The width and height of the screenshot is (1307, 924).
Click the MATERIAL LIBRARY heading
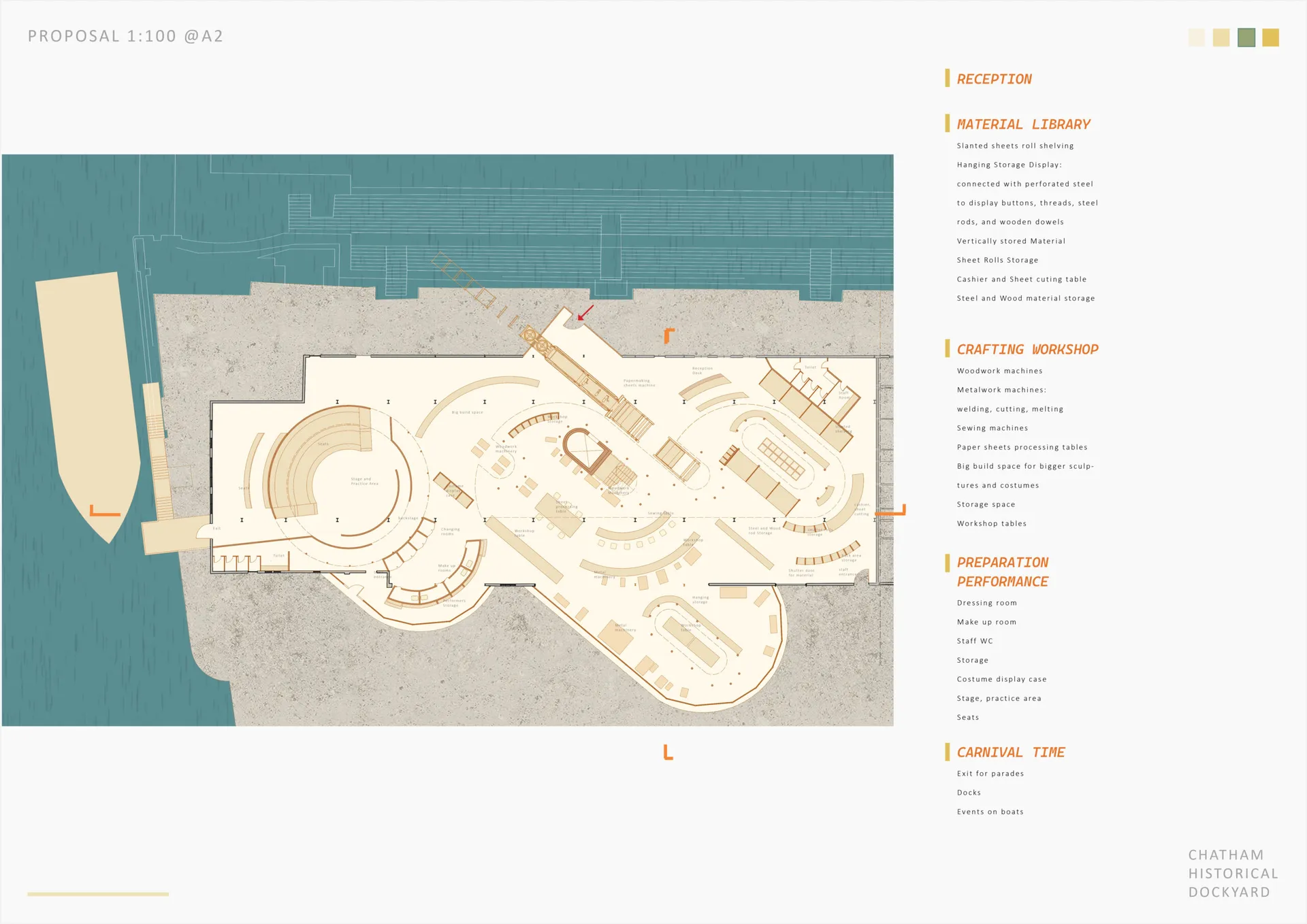point(1023,125)
